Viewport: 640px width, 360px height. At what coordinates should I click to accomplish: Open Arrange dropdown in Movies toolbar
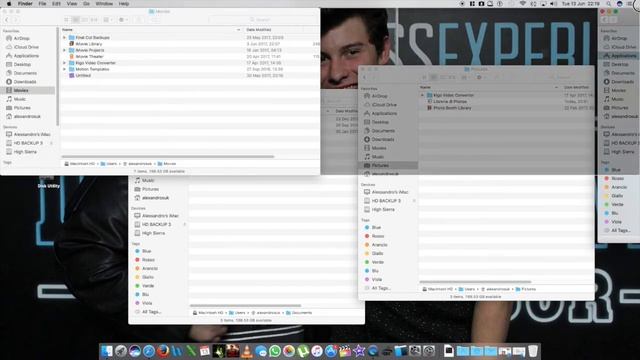tap(107, 20)
